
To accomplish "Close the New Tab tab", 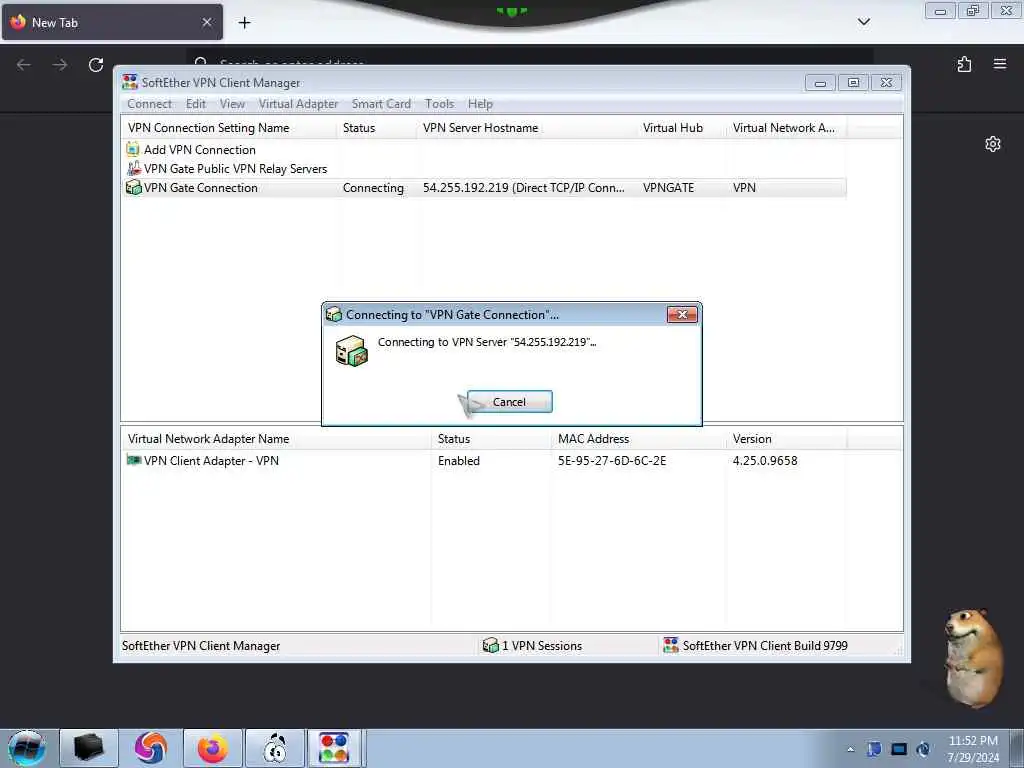I will pyautogui.click(x=206, y=22).
